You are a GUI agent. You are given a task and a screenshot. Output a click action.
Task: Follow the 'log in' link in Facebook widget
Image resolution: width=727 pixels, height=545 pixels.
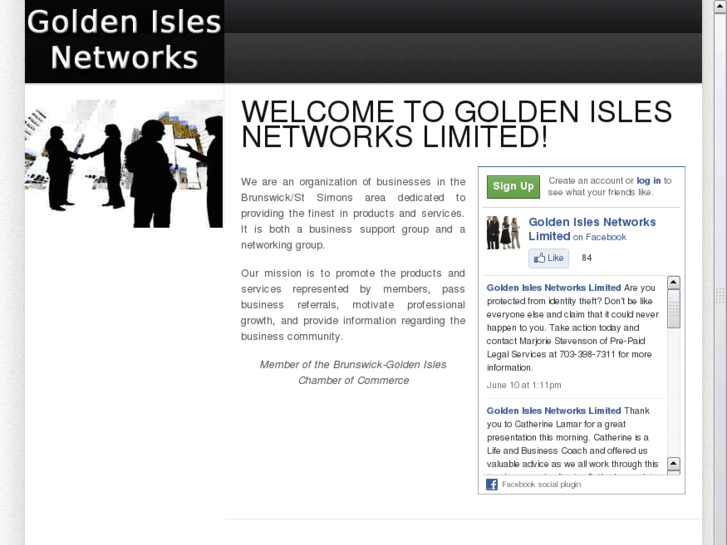tap(648, 181)
